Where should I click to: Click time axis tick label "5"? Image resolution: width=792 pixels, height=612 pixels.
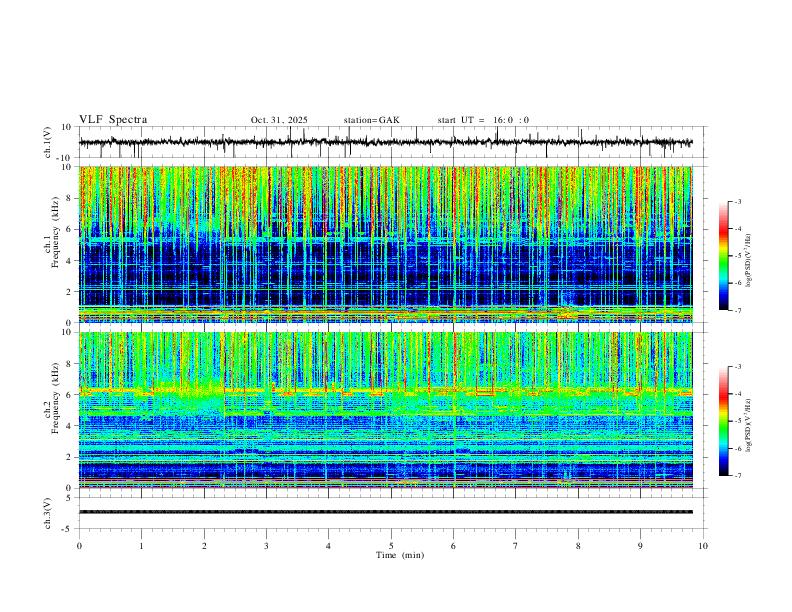coord(391,546)
